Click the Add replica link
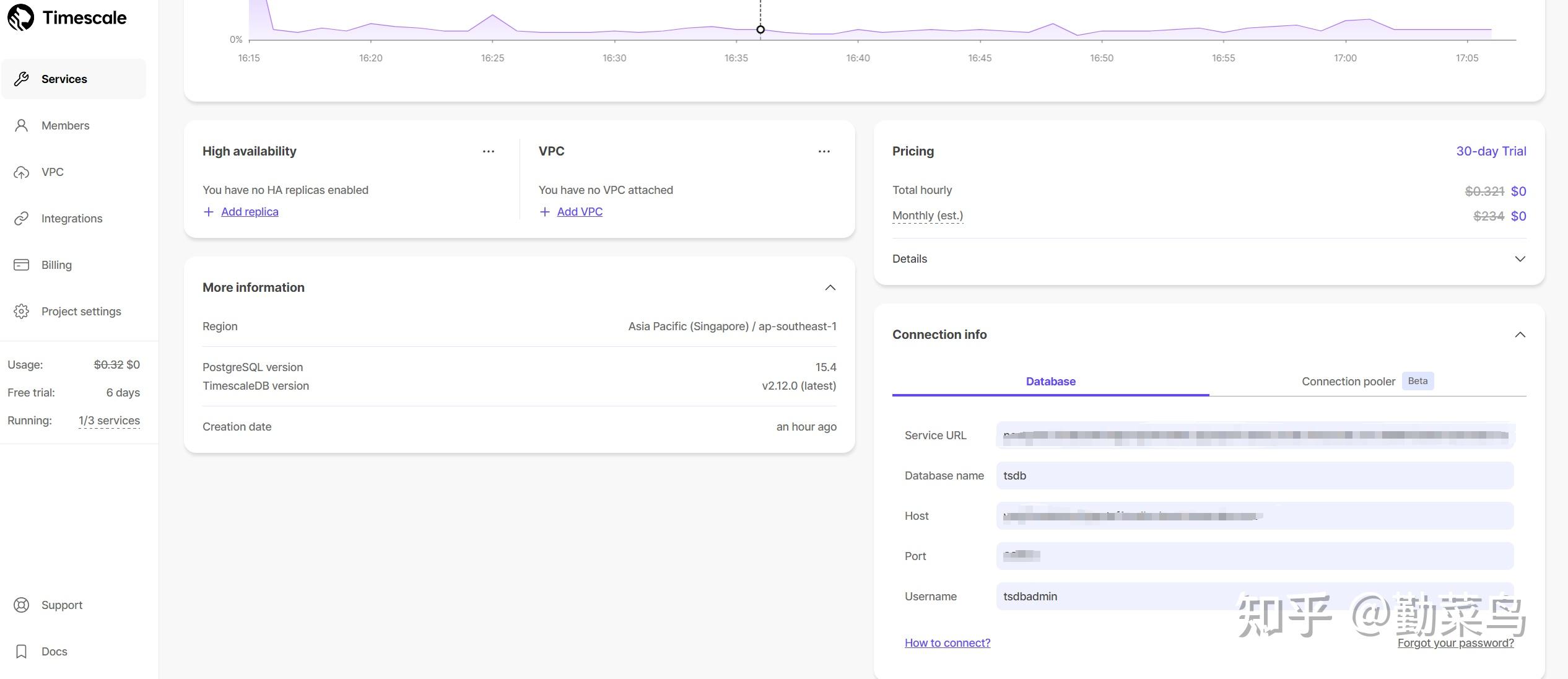The height and width of the screenshot is (679, 1568). tap(250, 212)
